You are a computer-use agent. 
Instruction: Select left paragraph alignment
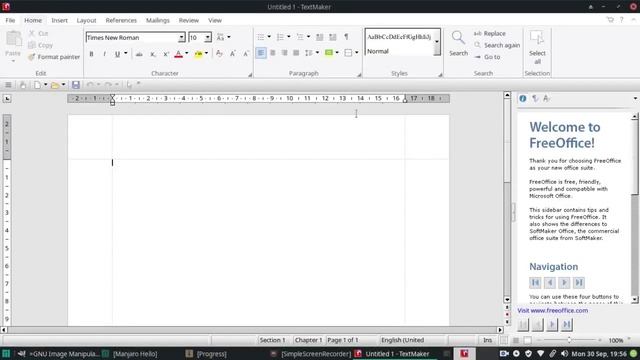[x=261, y=53]
